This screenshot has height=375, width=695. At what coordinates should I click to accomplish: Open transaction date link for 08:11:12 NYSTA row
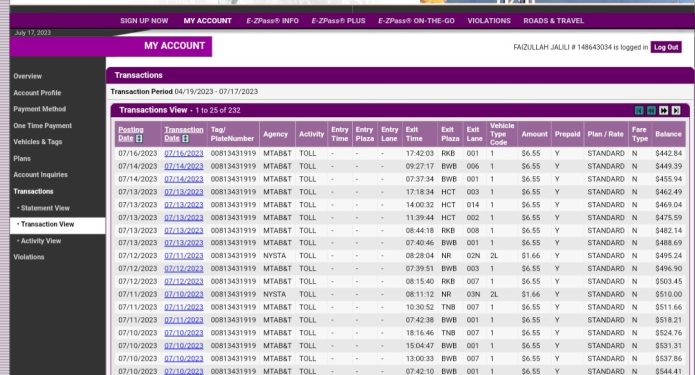184,294
